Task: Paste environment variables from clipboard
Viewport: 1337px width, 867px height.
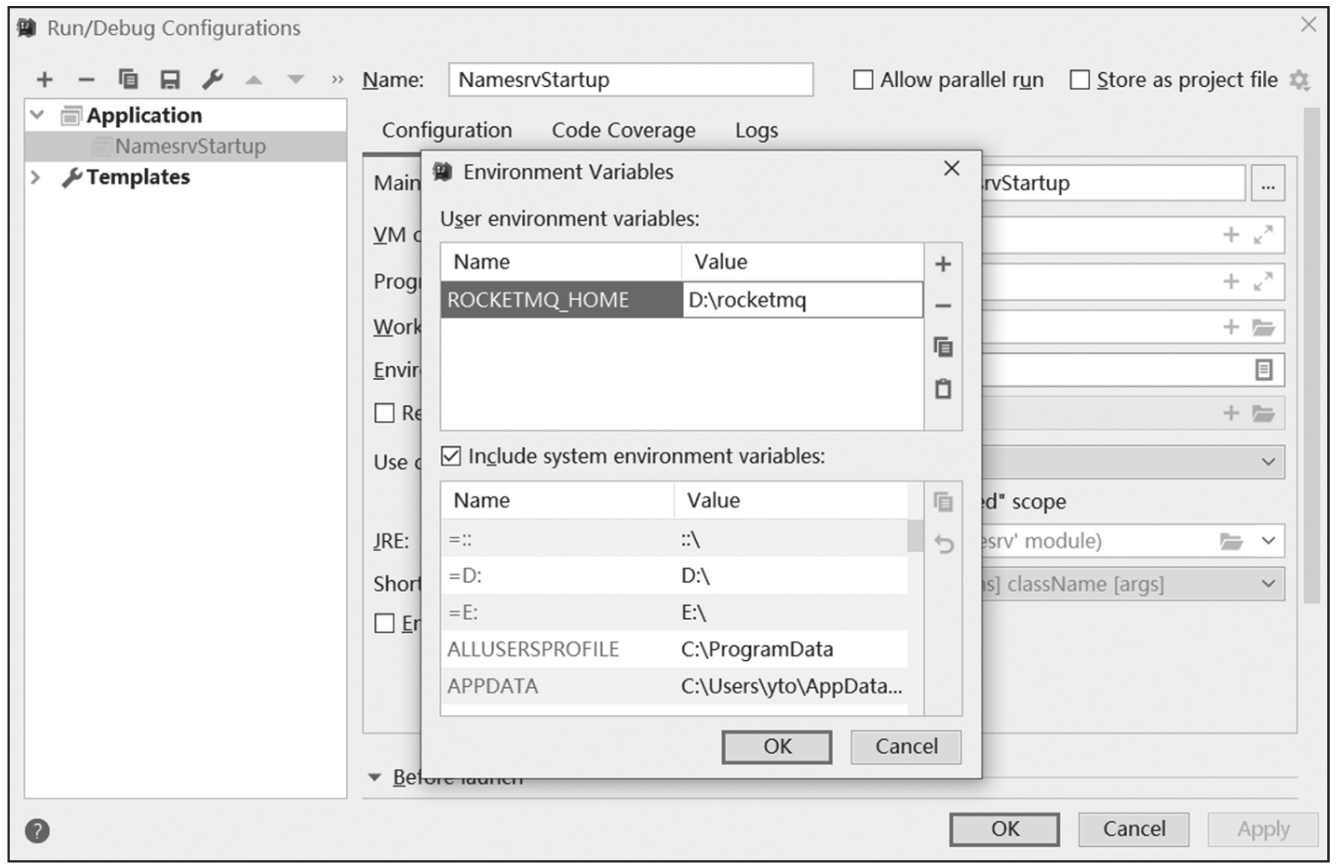Action: click(x=942, y=389)
